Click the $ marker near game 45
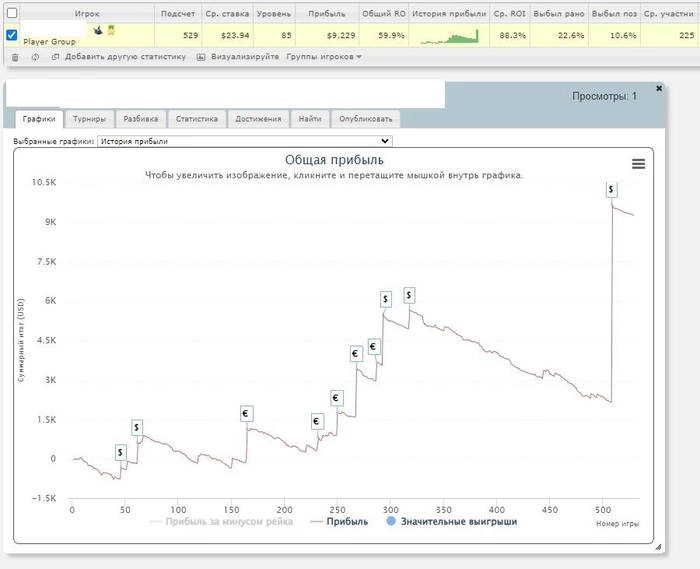Screen dimensions: 700x569 (x=121, y=453)
